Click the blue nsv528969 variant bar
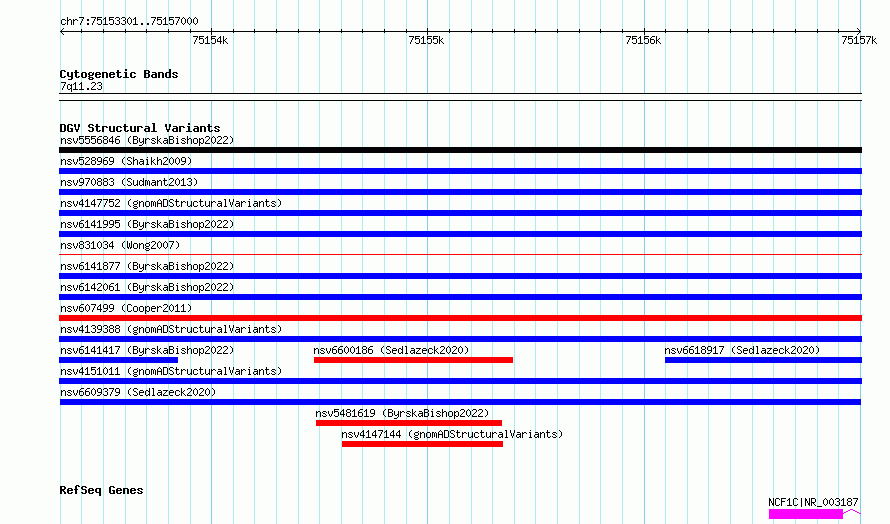This screenshot has height=524, width=890. 460,171
